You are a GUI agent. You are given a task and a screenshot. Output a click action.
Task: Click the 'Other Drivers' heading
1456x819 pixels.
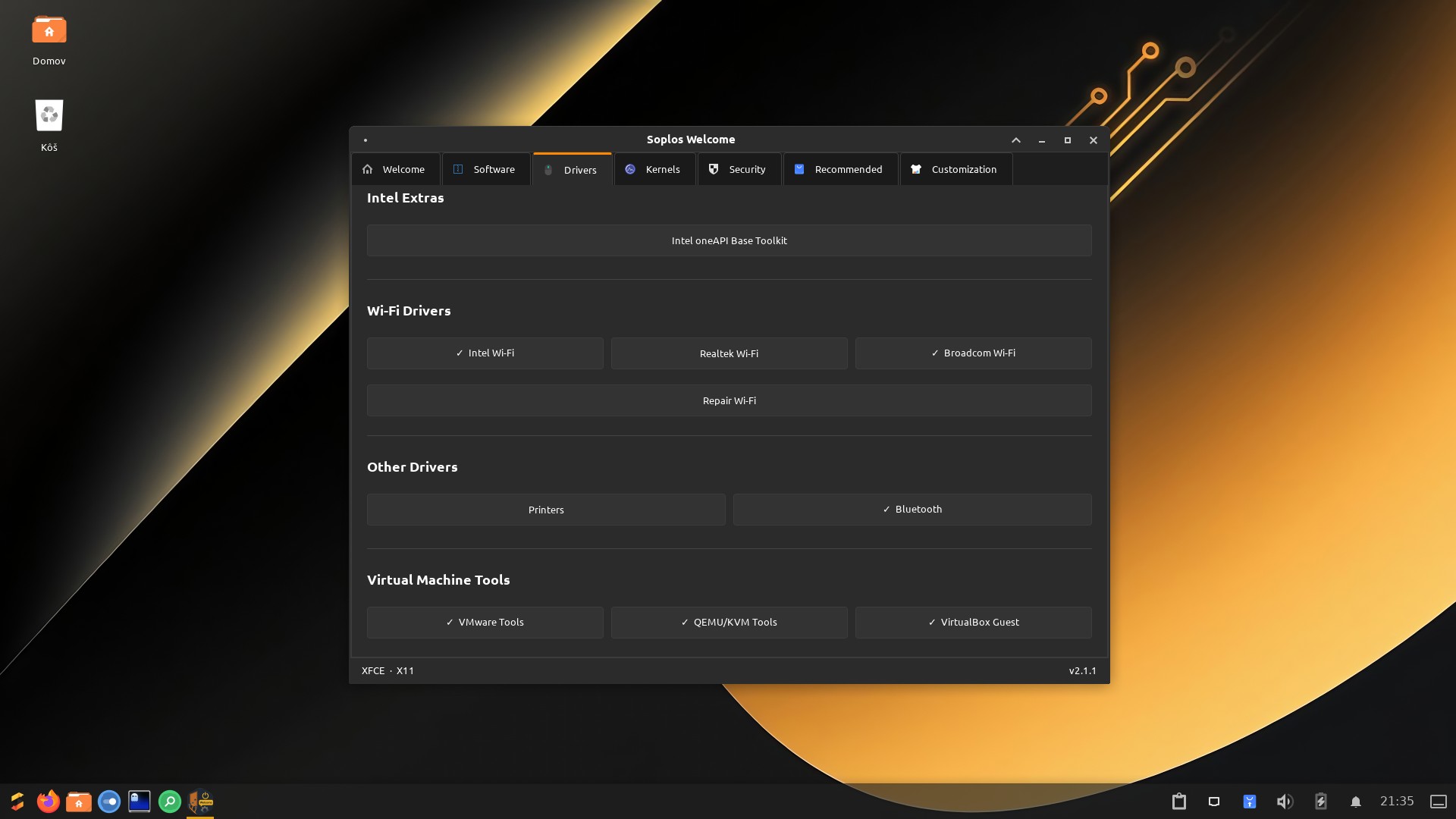pyautogui.click(x=413, y=467)
